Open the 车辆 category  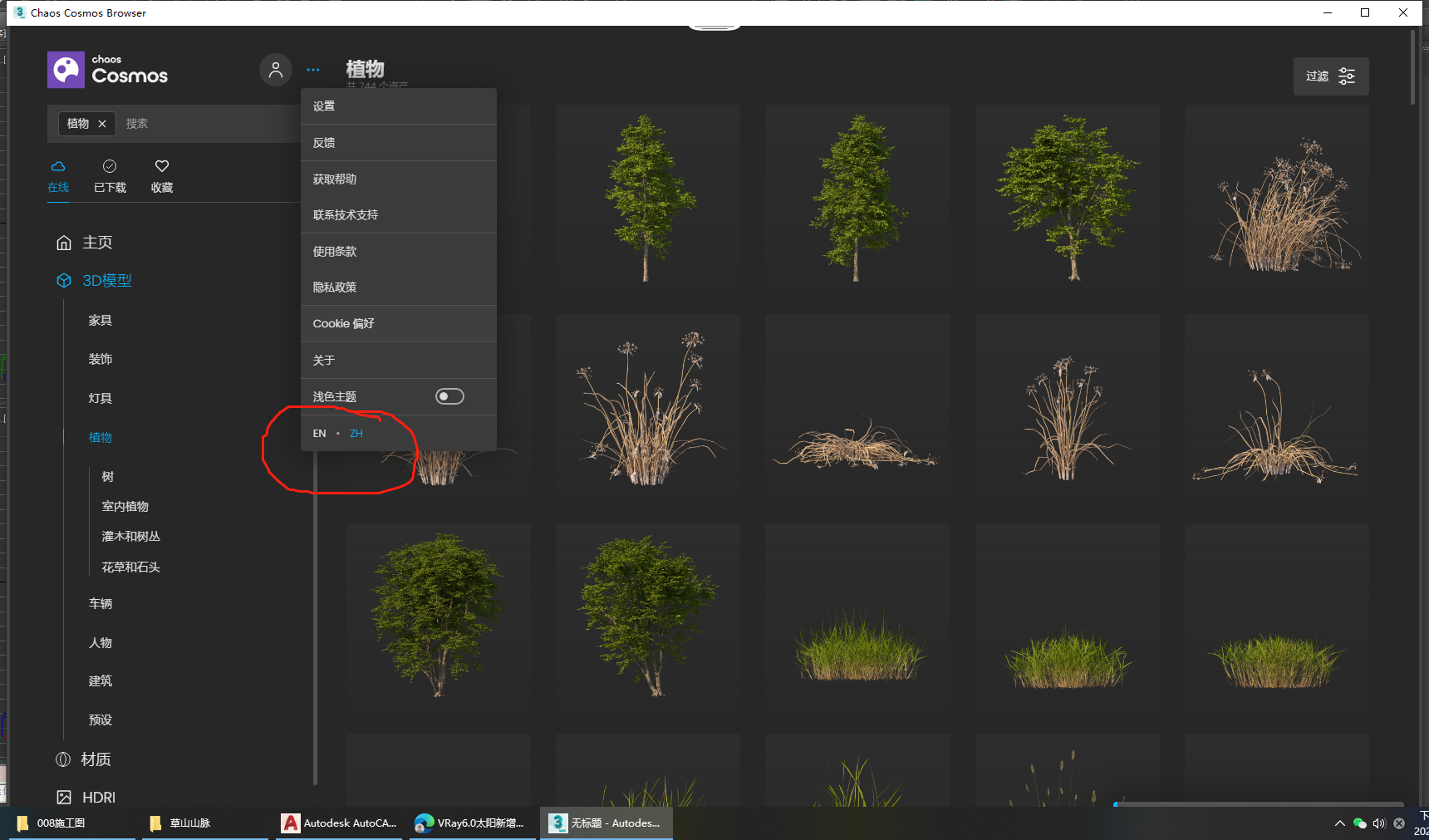[101, 604]
